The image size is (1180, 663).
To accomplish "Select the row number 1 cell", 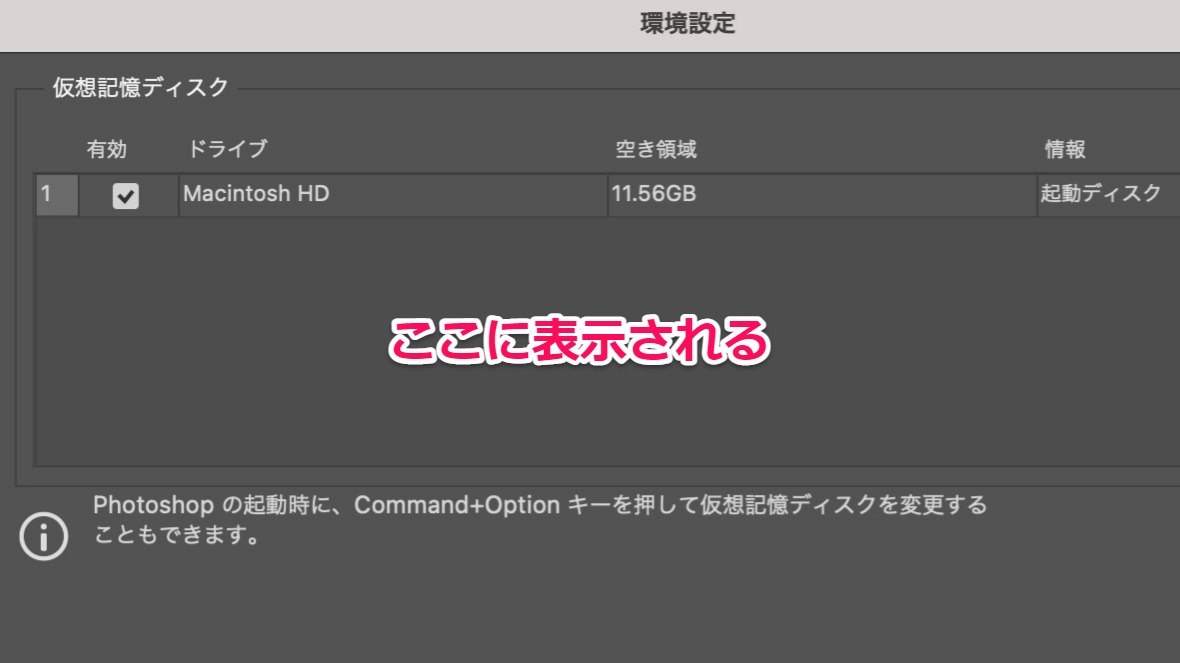I will [x=57, y=195].
